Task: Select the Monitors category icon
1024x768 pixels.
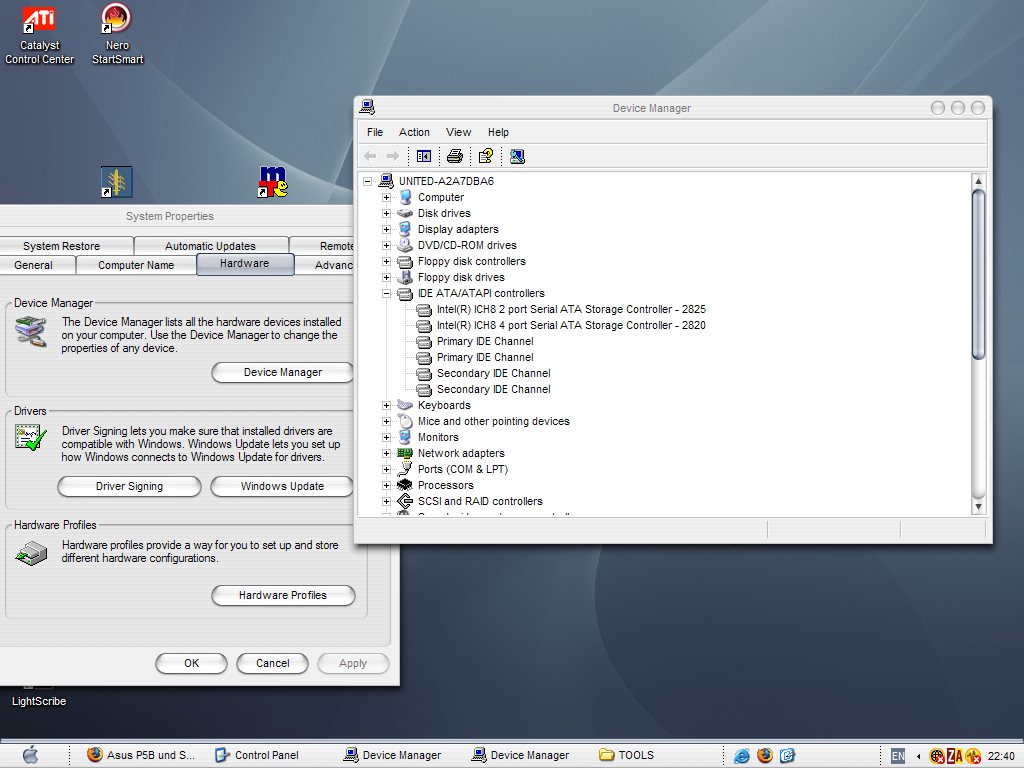Action: tap(405, 437)
